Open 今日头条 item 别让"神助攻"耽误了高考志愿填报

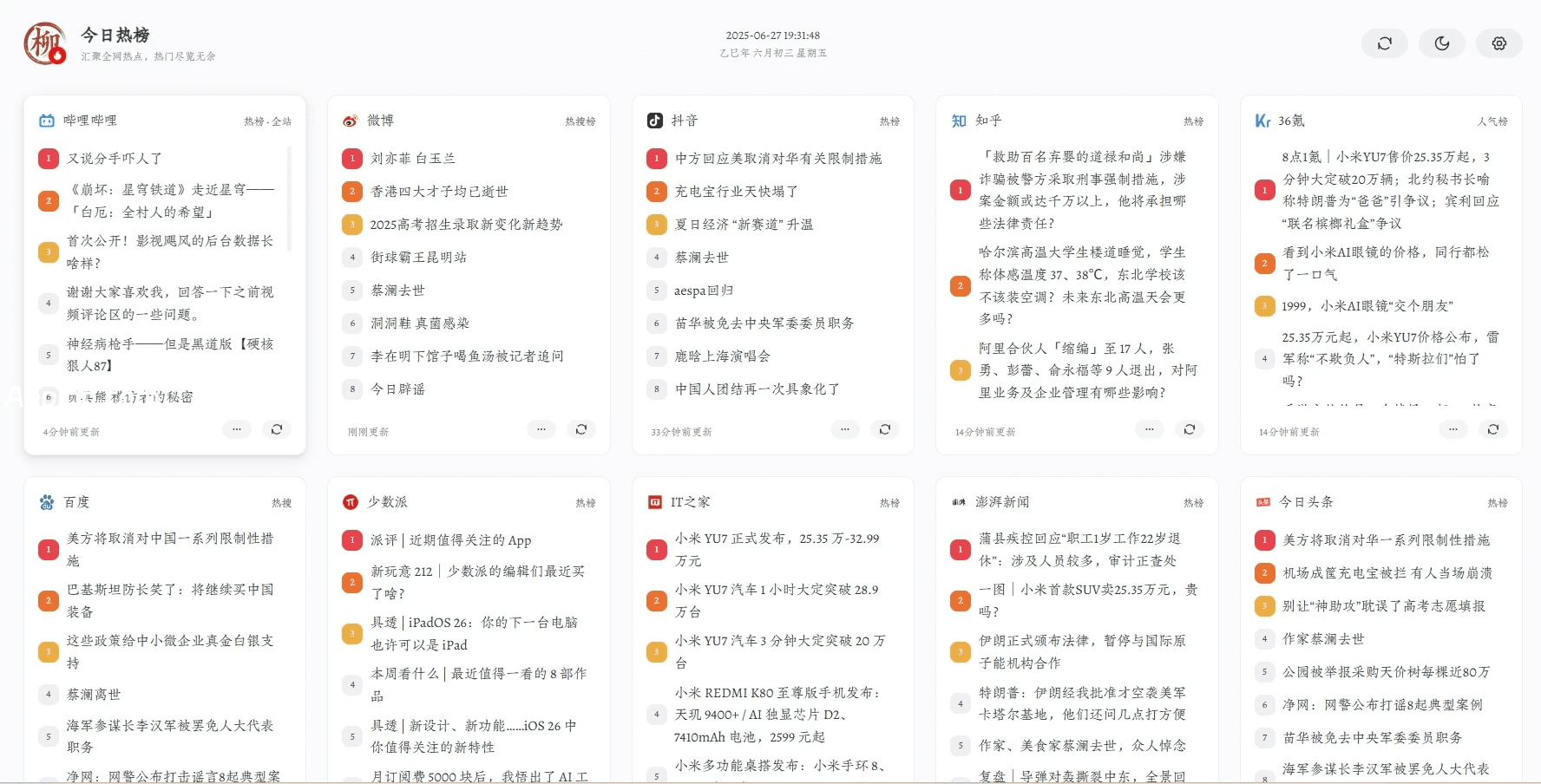[1384, 606]
